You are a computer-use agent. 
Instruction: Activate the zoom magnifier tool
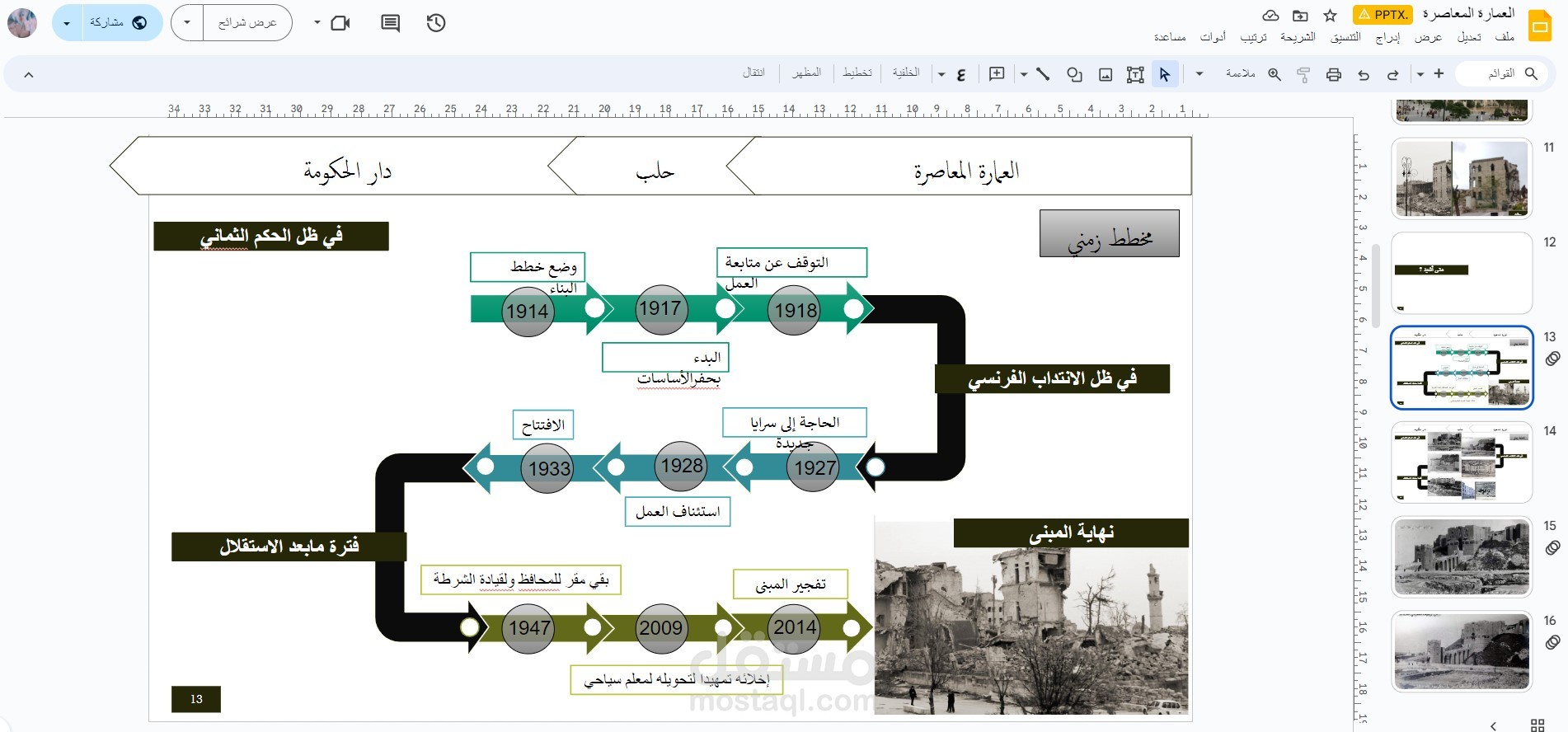click(1275, 74)
